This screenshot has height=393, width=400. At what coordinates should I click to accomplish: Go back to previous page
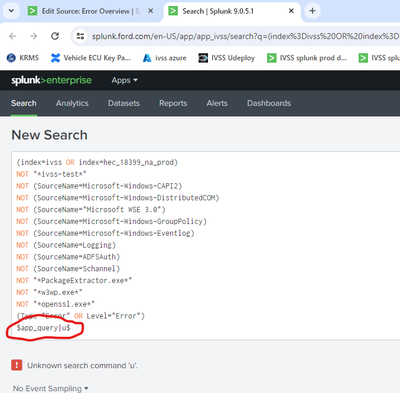[x=13, y=36]
